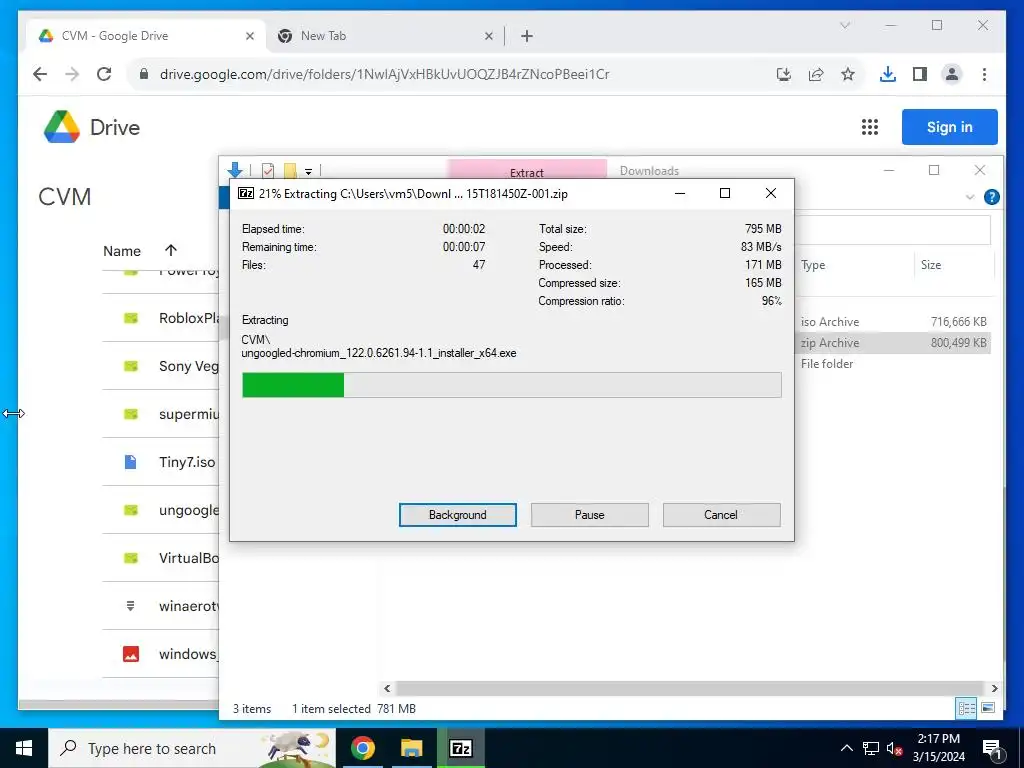Select the supermiu file row
The height and width of the screenshot is (768, 1024).
(161, 414)
